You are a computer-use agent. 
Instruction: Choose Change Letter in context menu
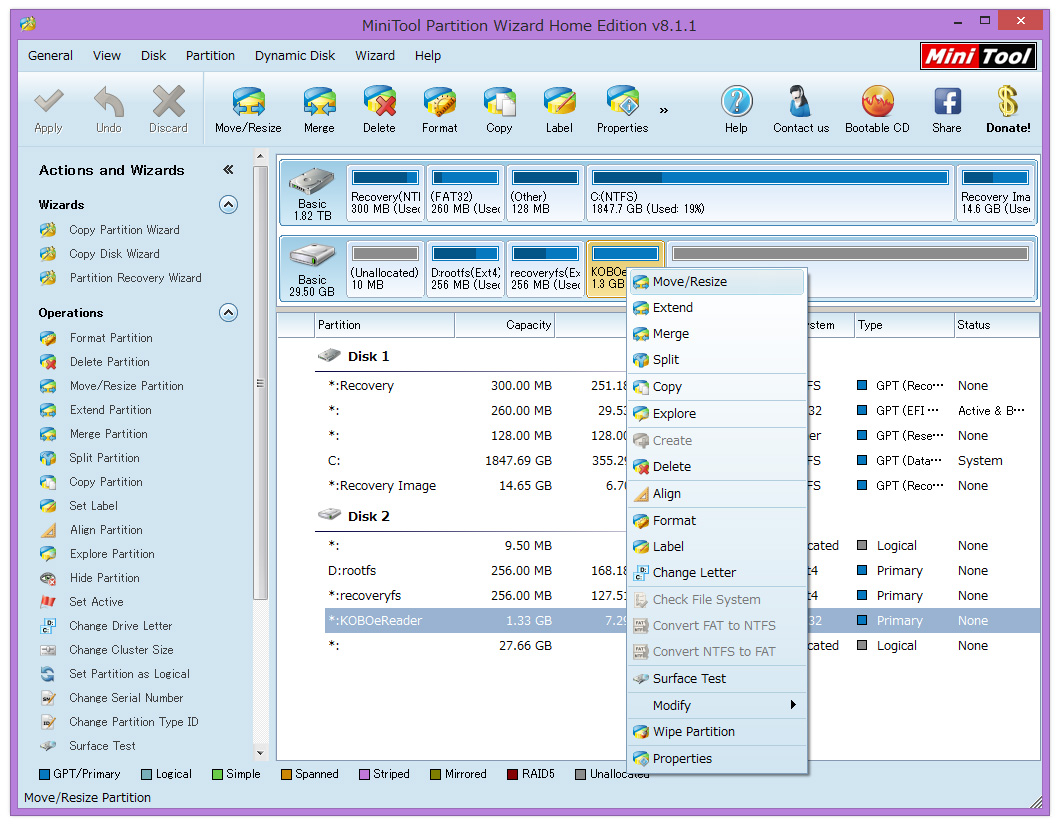pyautogui.click(x=718, y=573)
